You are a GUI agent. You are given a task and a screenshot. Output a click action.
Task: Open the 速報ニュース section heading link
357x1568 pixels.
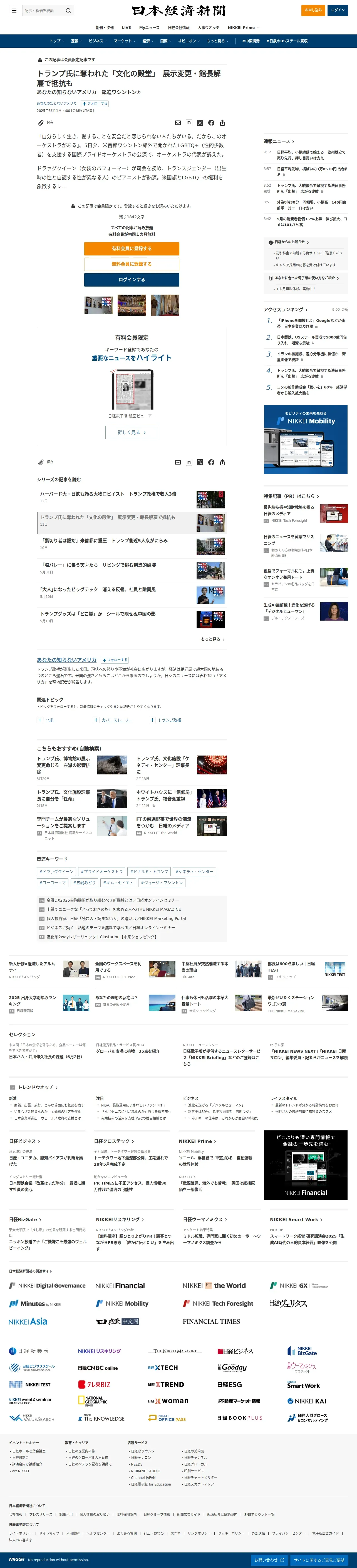278,141
